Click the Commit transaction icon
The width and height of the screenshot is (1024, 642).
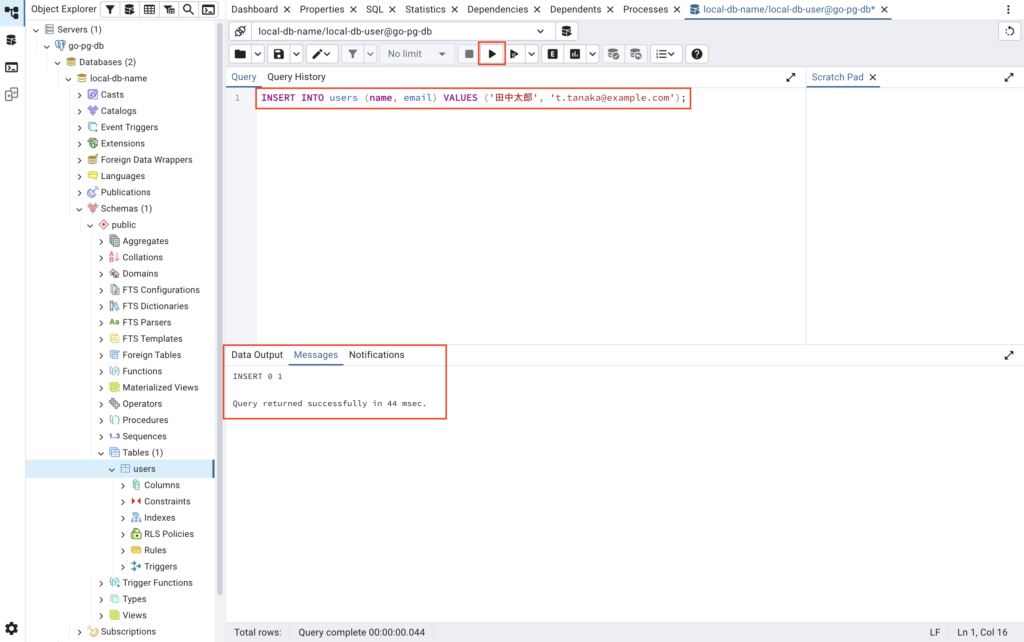pyautogui.click(x=613, y=54)
